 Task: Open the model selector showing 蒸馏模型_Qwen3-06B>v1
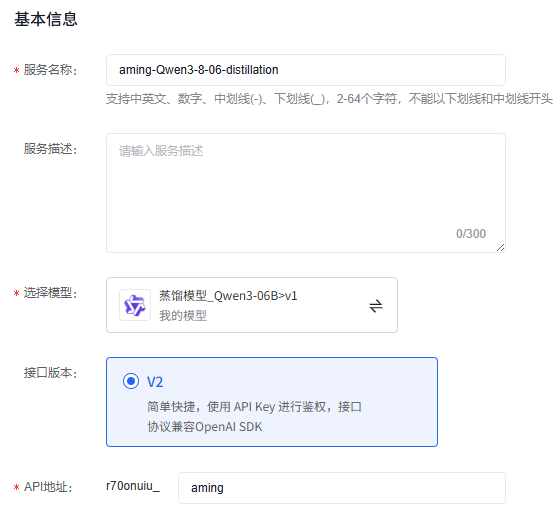(252, 305)
